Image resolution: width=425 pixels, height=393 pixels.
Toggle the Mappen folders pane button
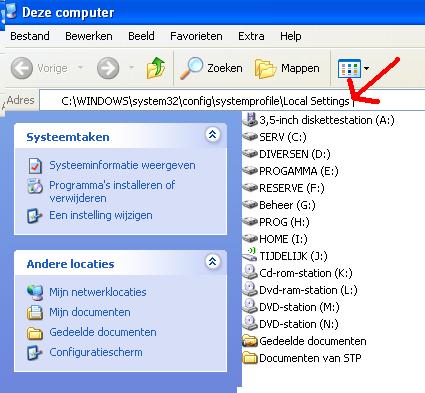tap(287, 68)
